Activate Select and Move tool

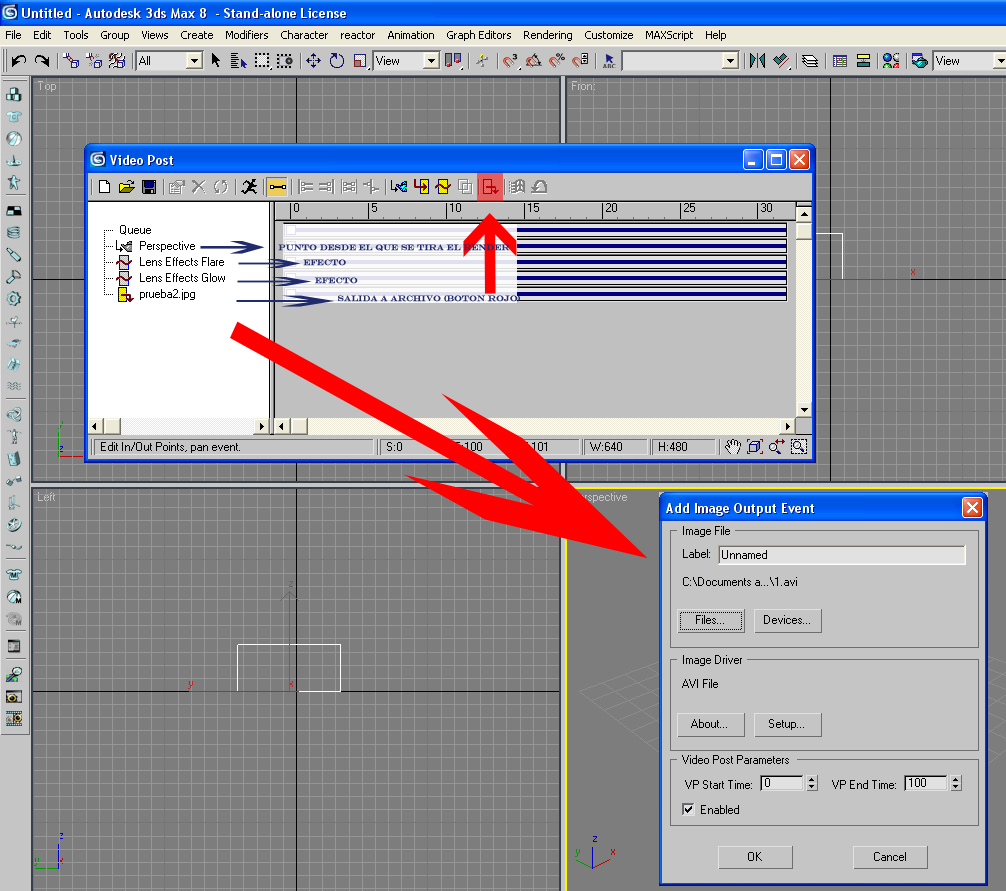point(313,61)
